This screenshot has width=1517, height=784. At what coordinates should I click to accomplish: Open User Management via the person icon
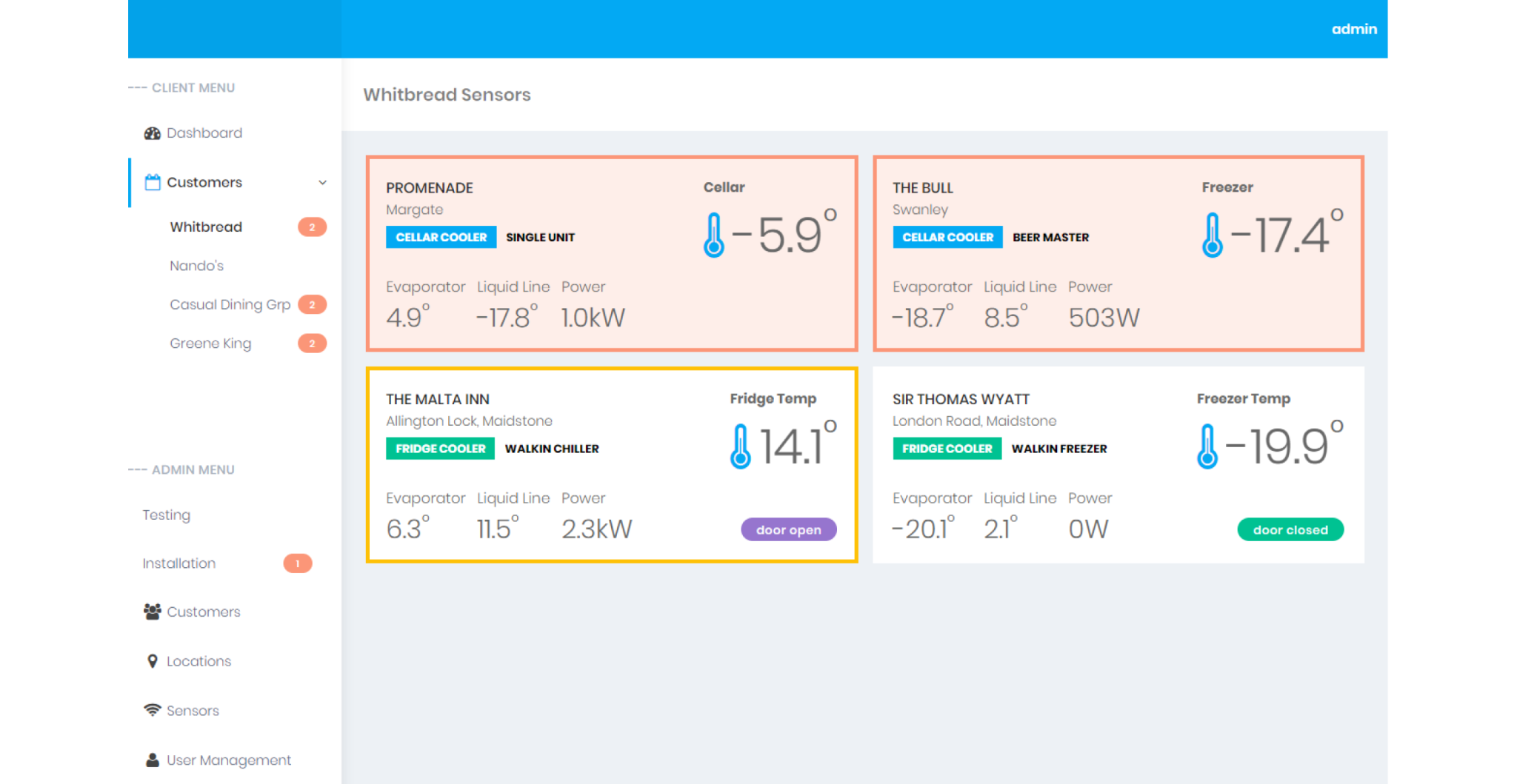click(152, 759)
